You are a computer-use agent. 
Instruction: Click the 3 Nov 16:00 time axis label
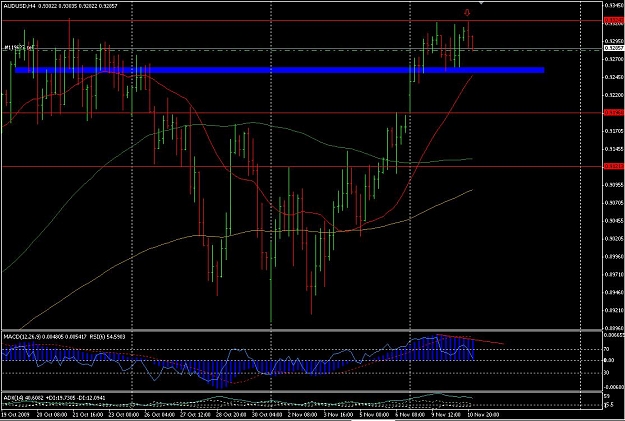(338, 415)
